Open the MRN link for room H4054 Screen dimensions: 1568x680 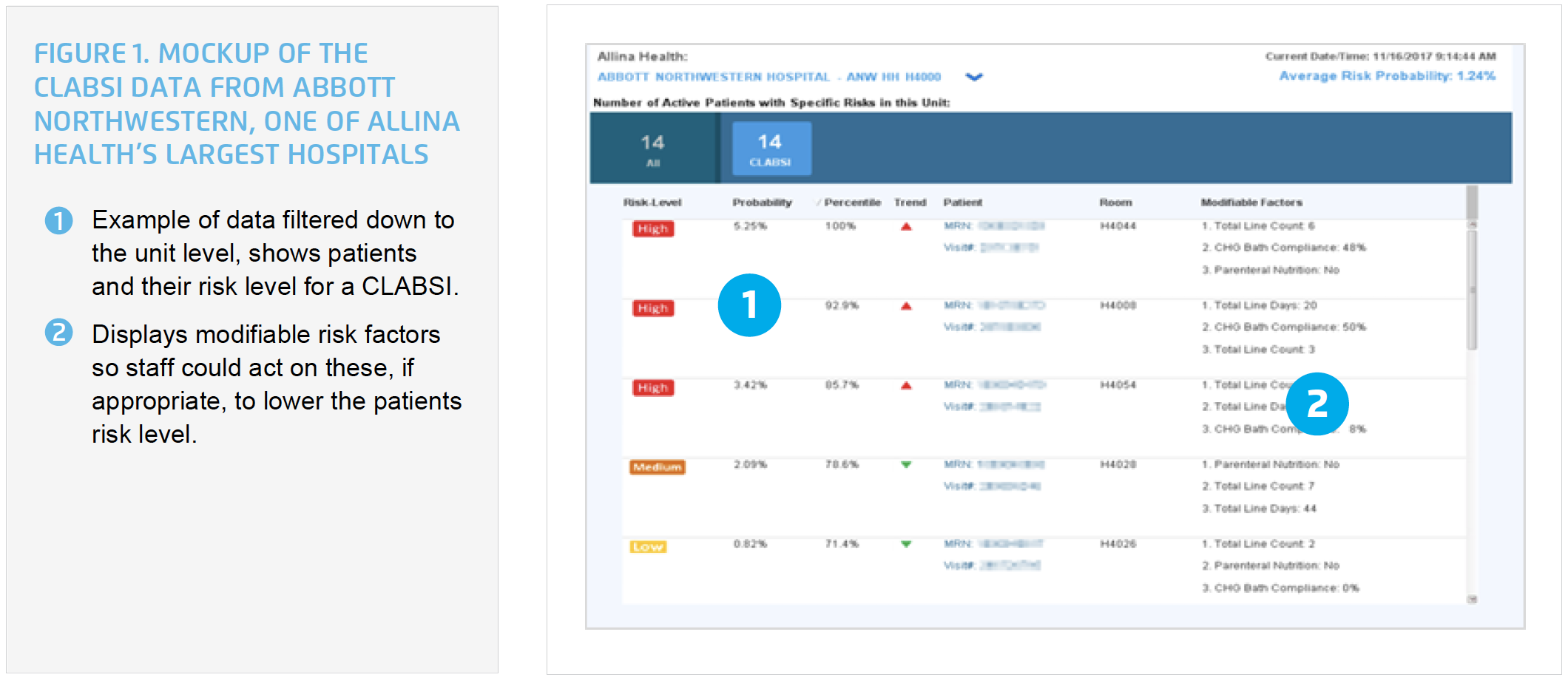994,385
